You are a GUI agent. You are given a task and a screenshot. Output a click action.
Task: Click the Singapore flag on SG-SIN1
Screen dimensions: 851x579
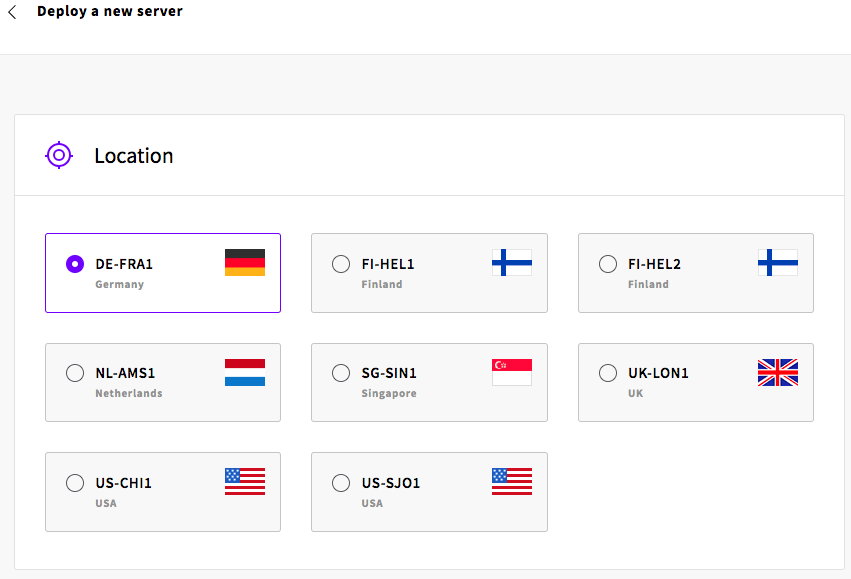coord(512,372)
